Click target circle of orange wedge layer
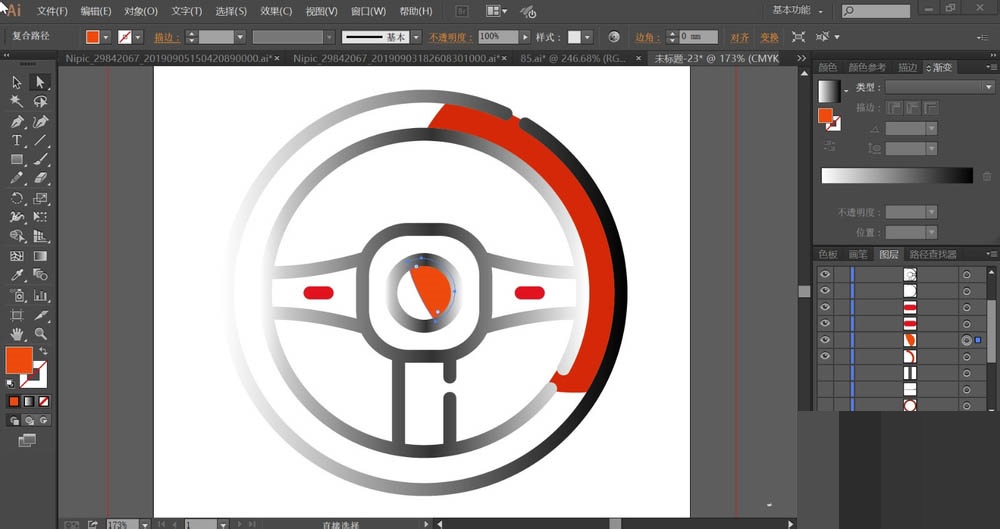The image size is (1000, 529). 966,341
